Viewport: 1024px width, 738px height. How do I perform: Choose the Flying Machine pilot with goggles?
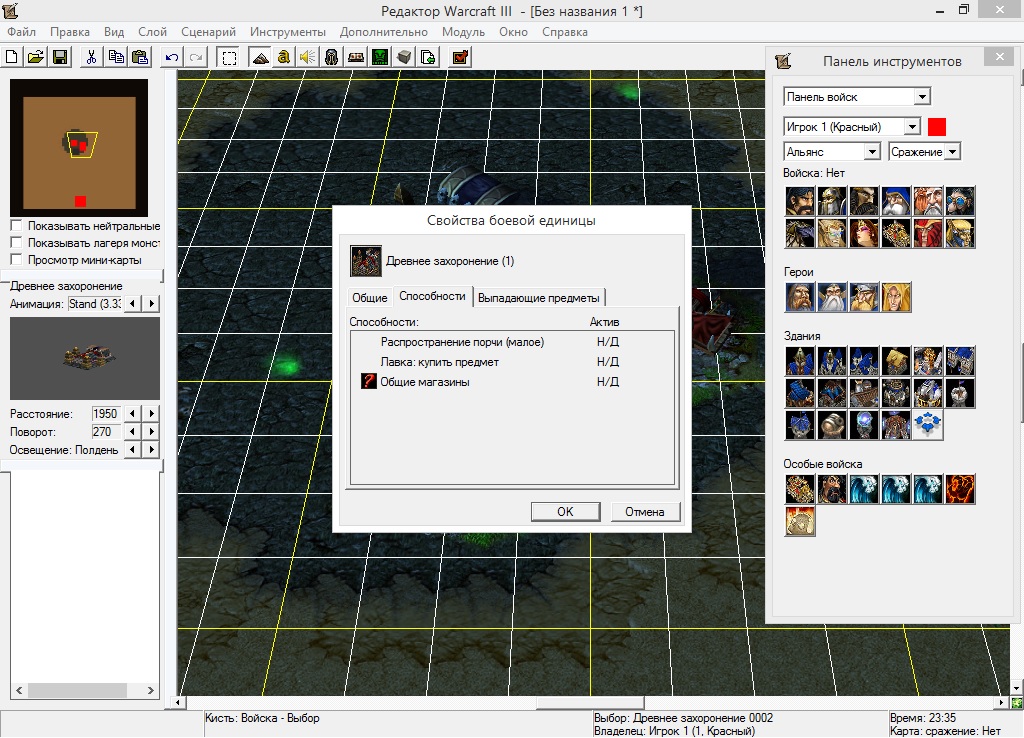coord(960,201)
